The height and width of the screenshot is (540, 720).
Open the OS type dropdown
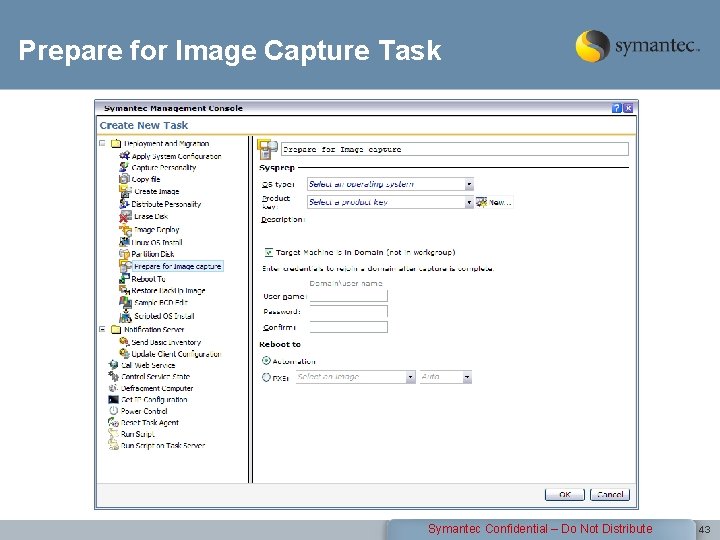[390, 184]
